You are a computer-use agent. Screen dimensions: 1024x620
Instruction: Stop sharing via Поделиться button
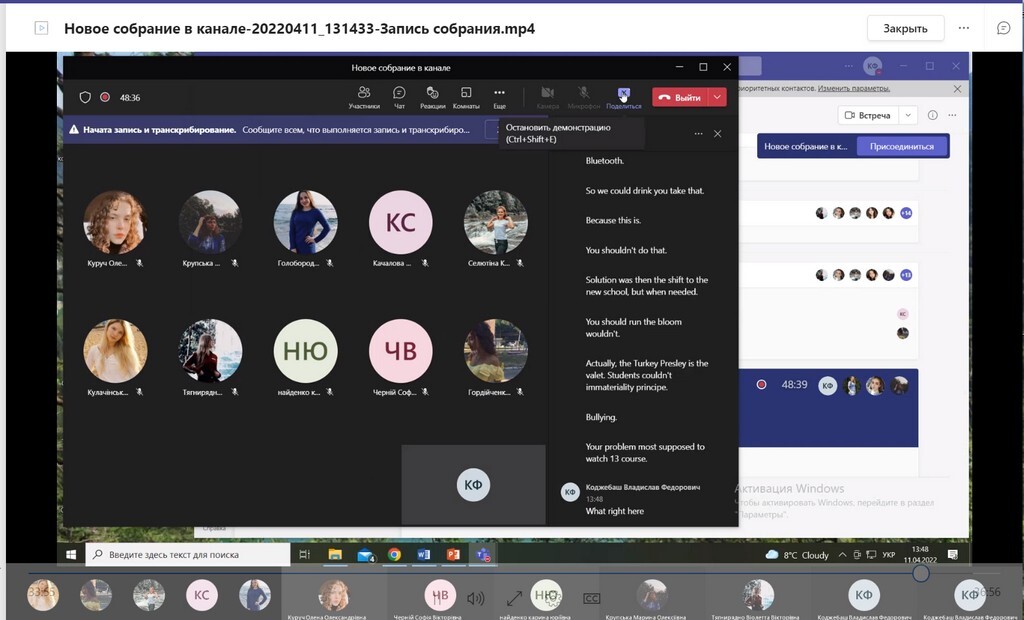pyautogui.click(x=623, y=97)
